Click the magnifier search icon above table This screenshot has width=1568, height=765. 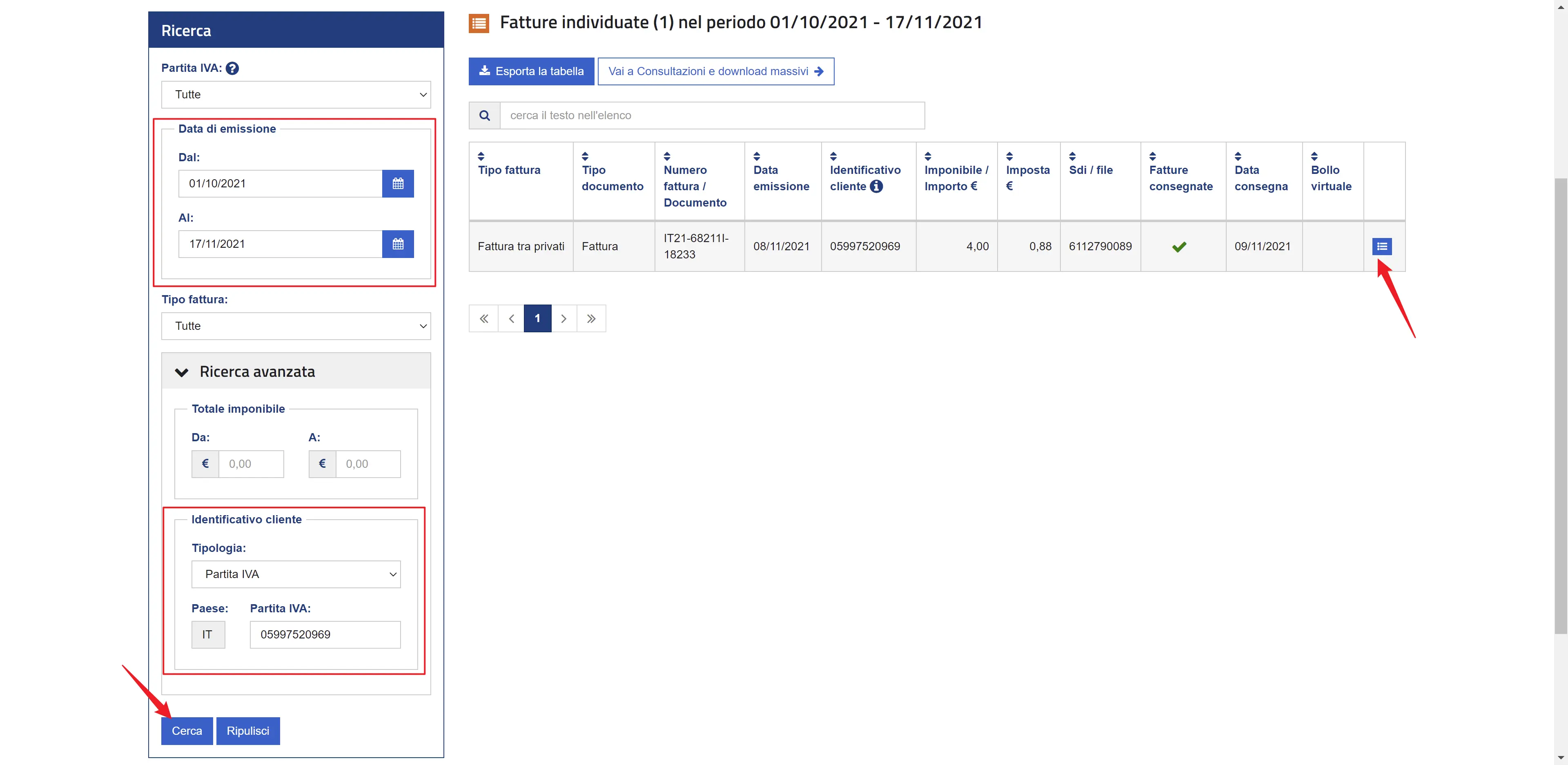[x=485, y=116]
